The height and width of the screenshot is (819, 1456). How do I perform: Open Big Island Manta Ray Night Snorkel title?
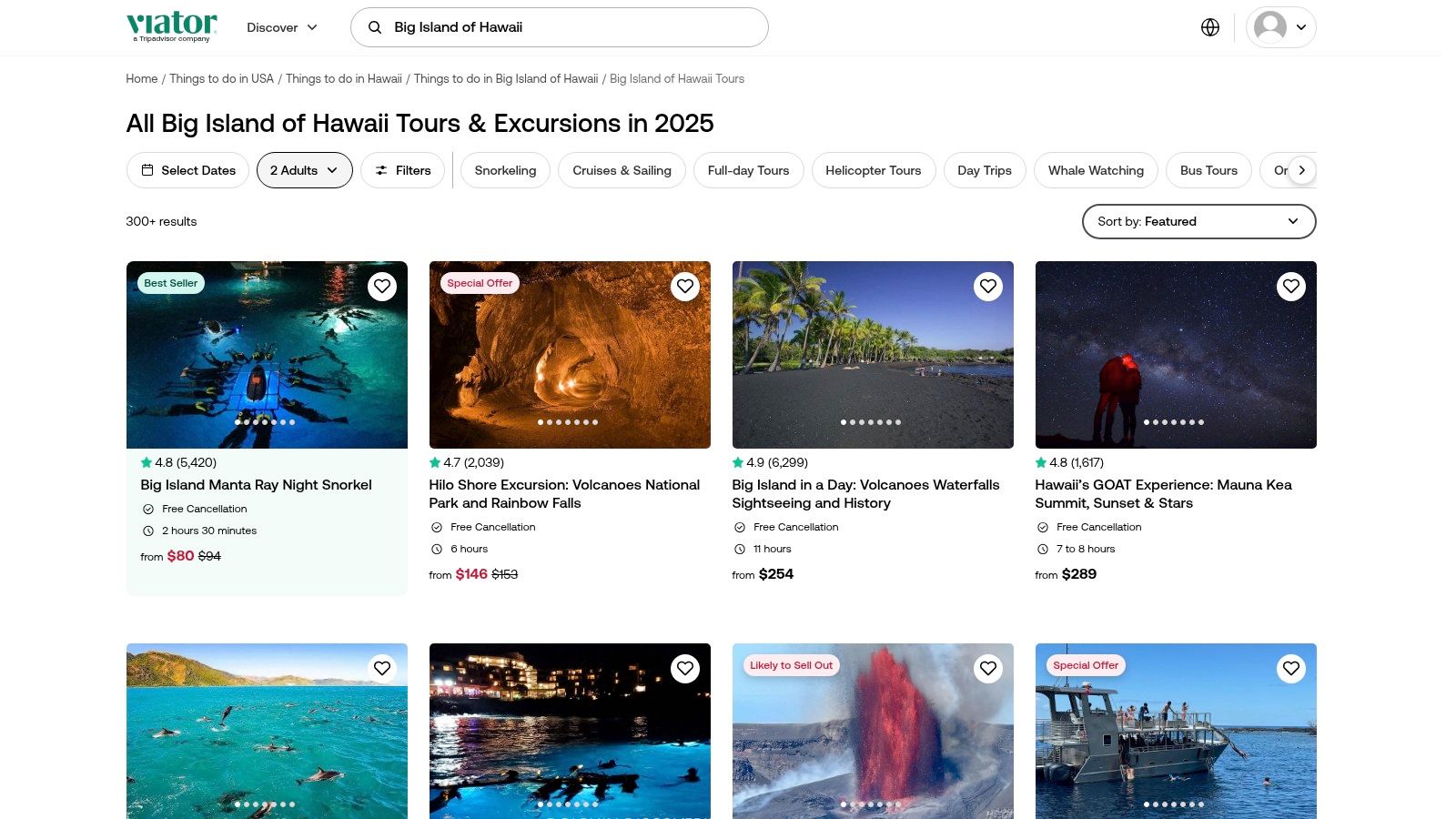tap(256, 485)
